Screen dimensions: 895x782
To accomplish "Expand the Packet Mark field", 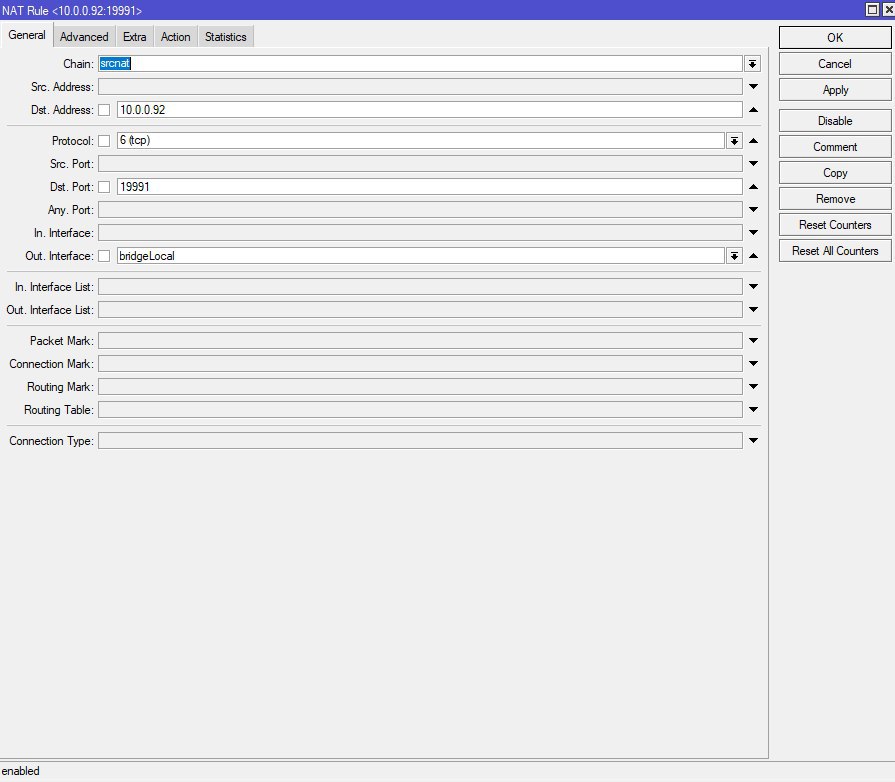I will pyautogui.click(x=753, y=340).
